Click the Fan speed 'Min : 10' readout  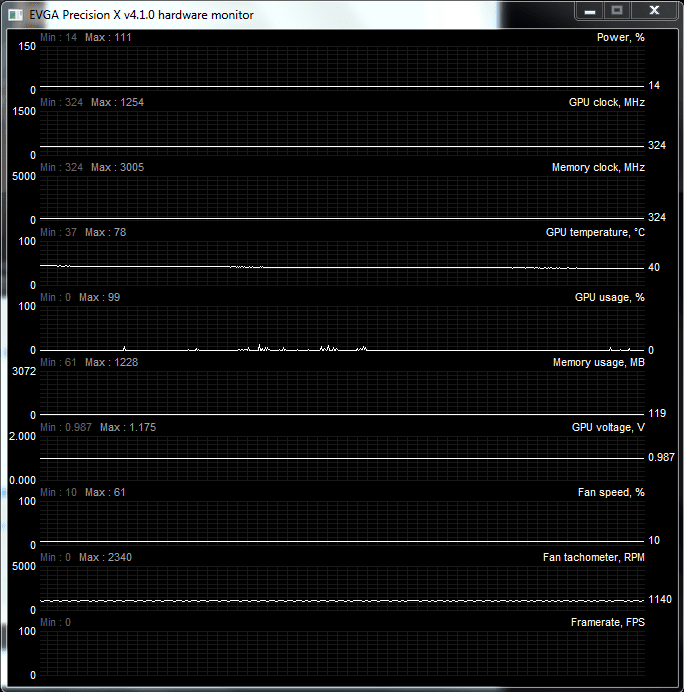[x=58, y=492]
